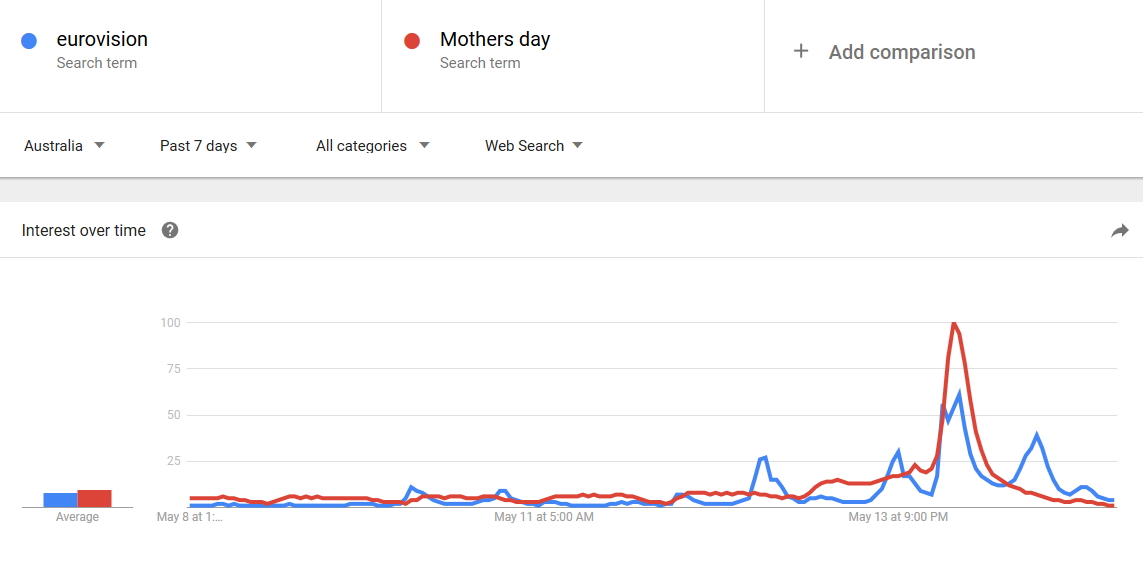This screenshot has width=1143, height=568.
Task: Open the Australia region dropdown
Action: [x=64, y=146]
